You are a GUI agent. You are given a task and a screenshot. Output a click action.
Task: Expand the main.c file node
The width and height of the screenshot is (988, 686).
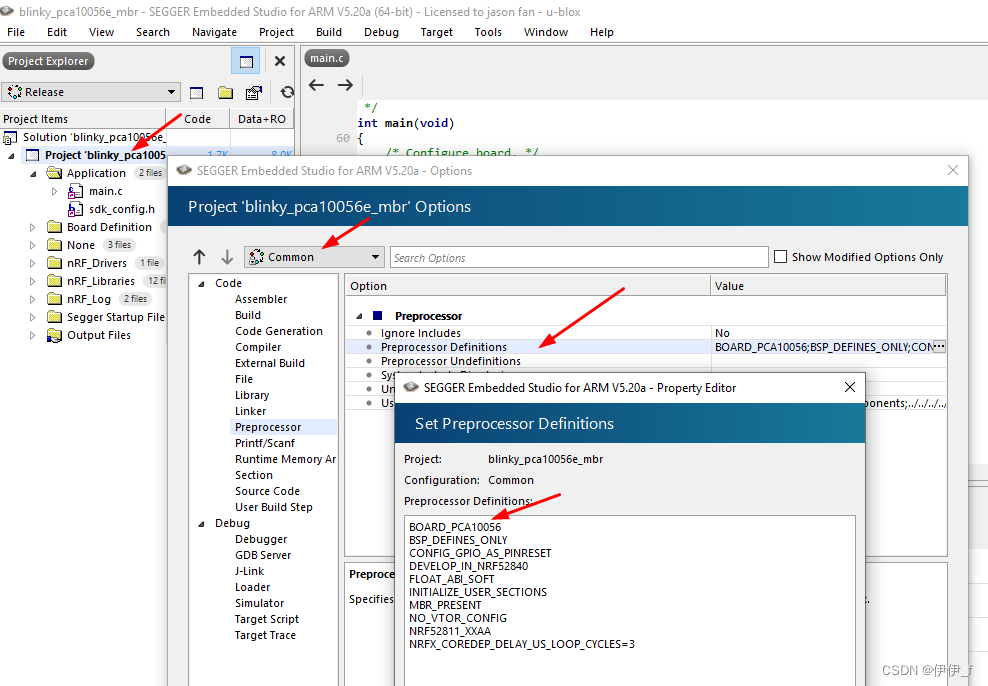click(54, 192)
